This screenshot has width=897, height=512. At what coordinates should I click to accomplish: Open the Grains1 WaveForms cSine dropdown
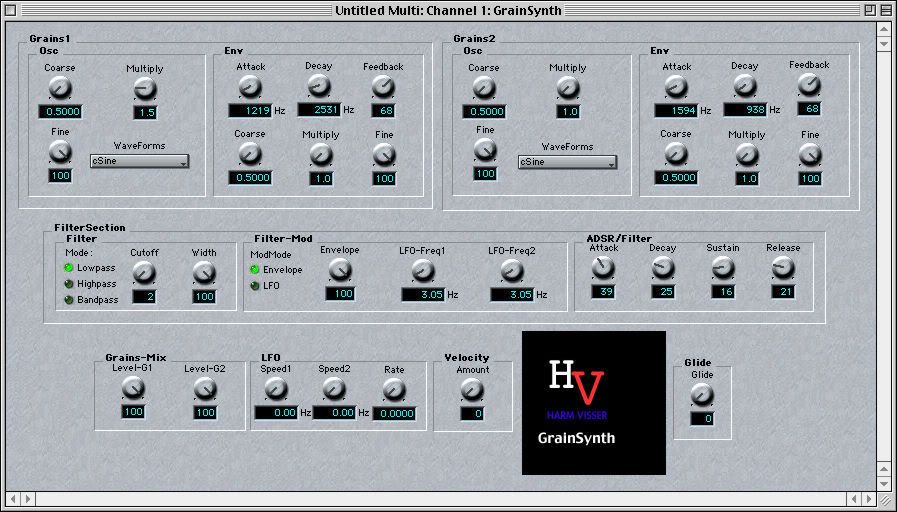[140, 161]
